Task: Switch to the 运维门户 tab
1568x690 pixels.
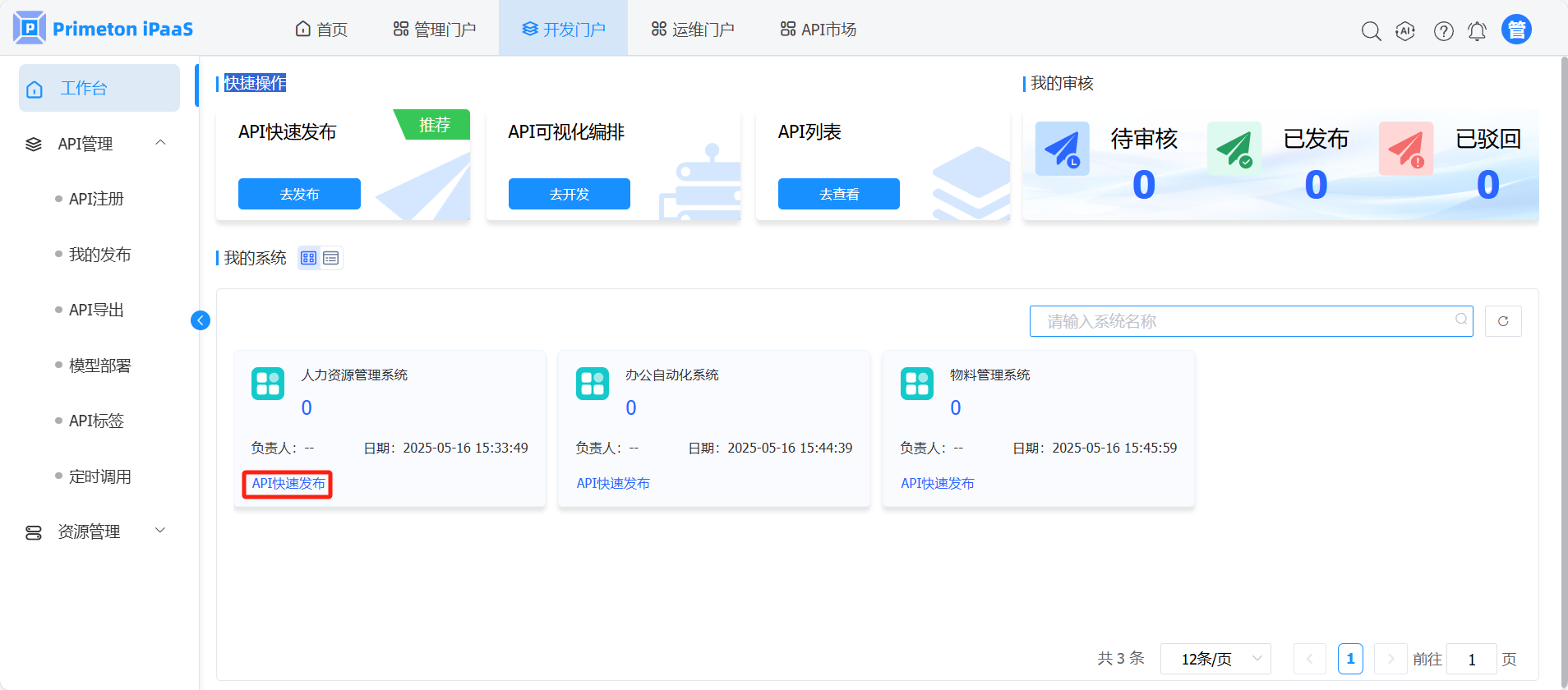Action: pyautogui.click(x=693, y=30)
